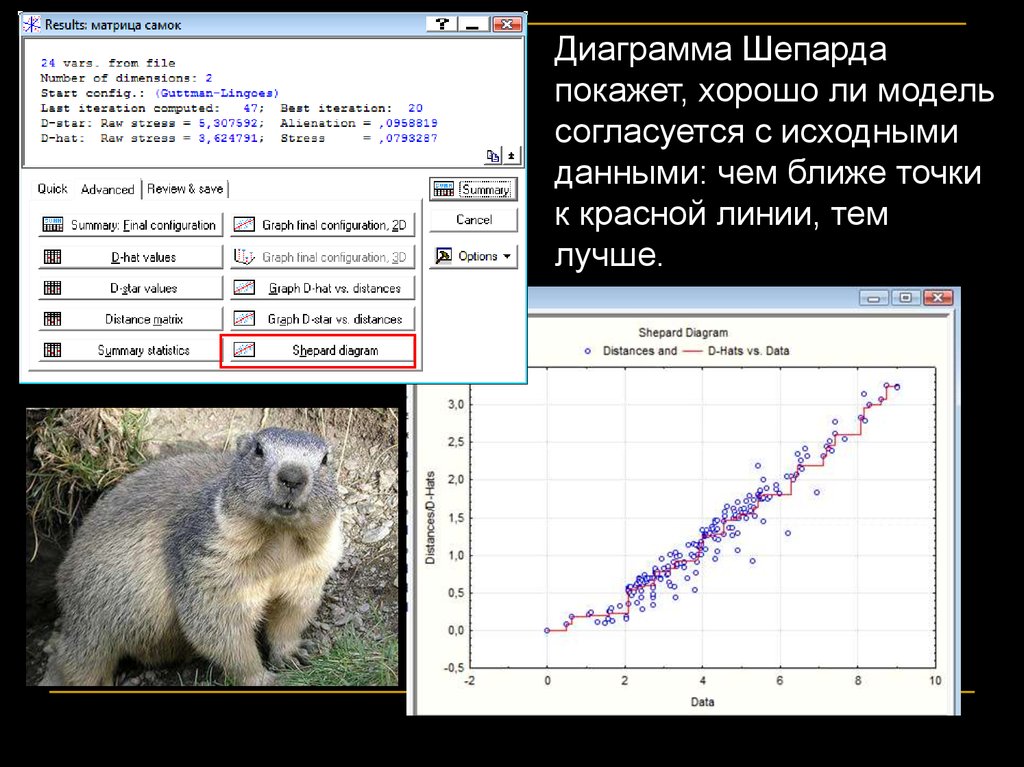1024x767 pixels.
Task: Click the expand arrow icon in summary box
Action: click(511, 155)
